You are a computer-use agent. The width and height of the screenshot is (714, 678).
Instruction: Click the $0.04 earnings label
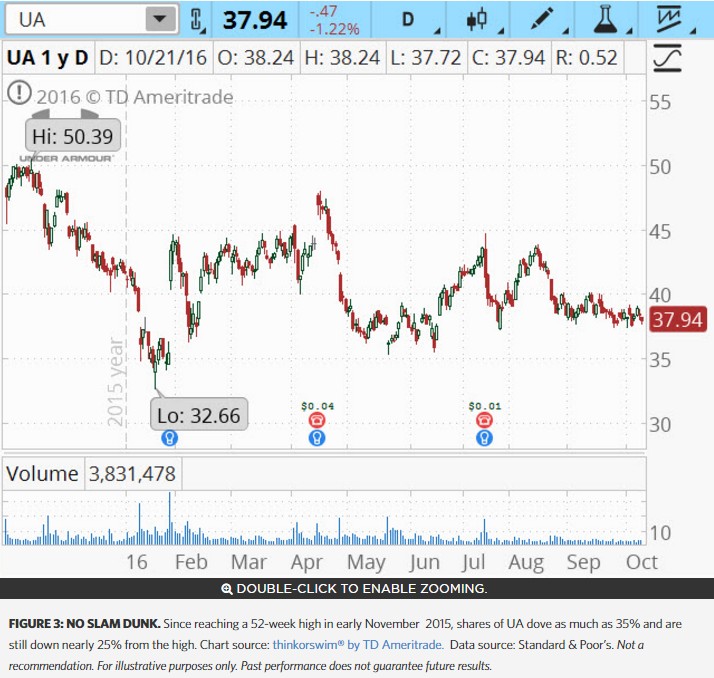[317, 405]
